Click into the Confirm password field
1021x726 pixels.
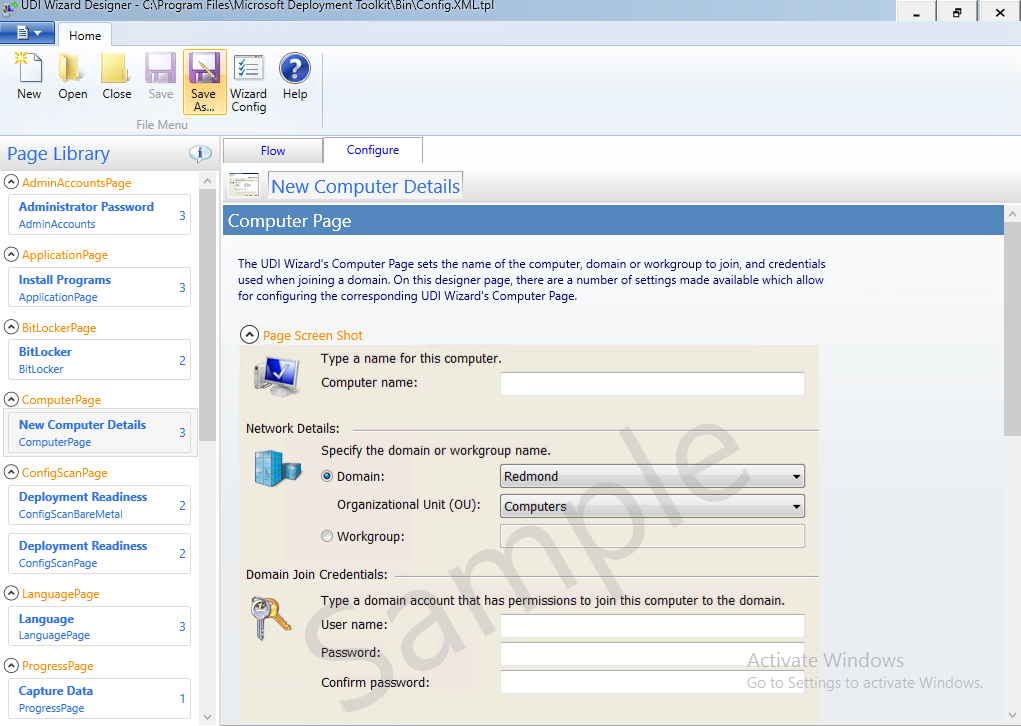click(652, 682)
